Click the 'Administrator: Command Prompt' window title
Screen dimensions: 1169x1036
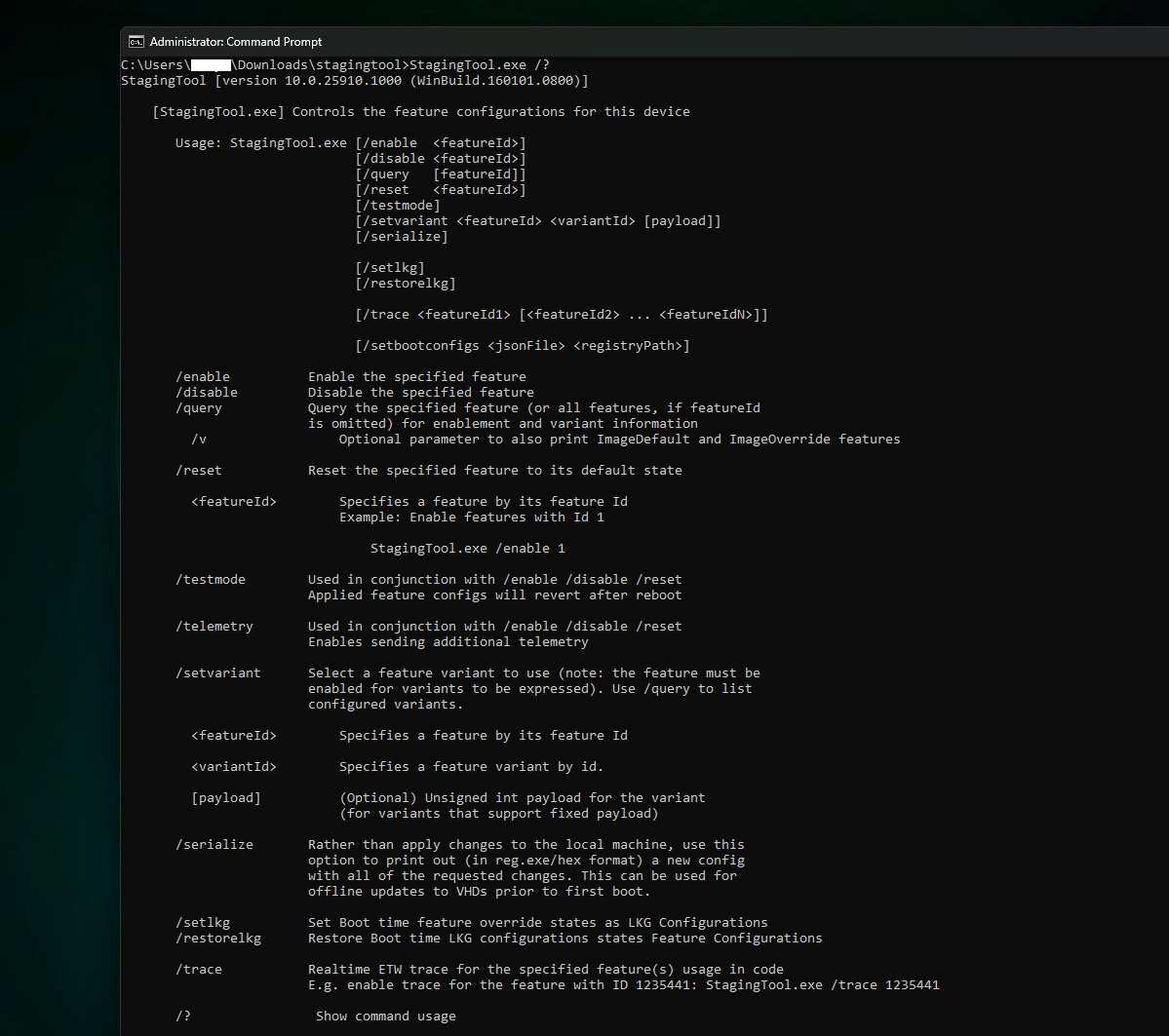coord(236,42)
